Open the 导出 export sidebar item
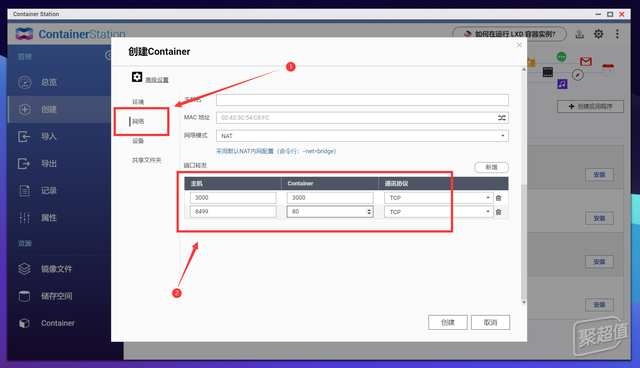 pos(59,164)
